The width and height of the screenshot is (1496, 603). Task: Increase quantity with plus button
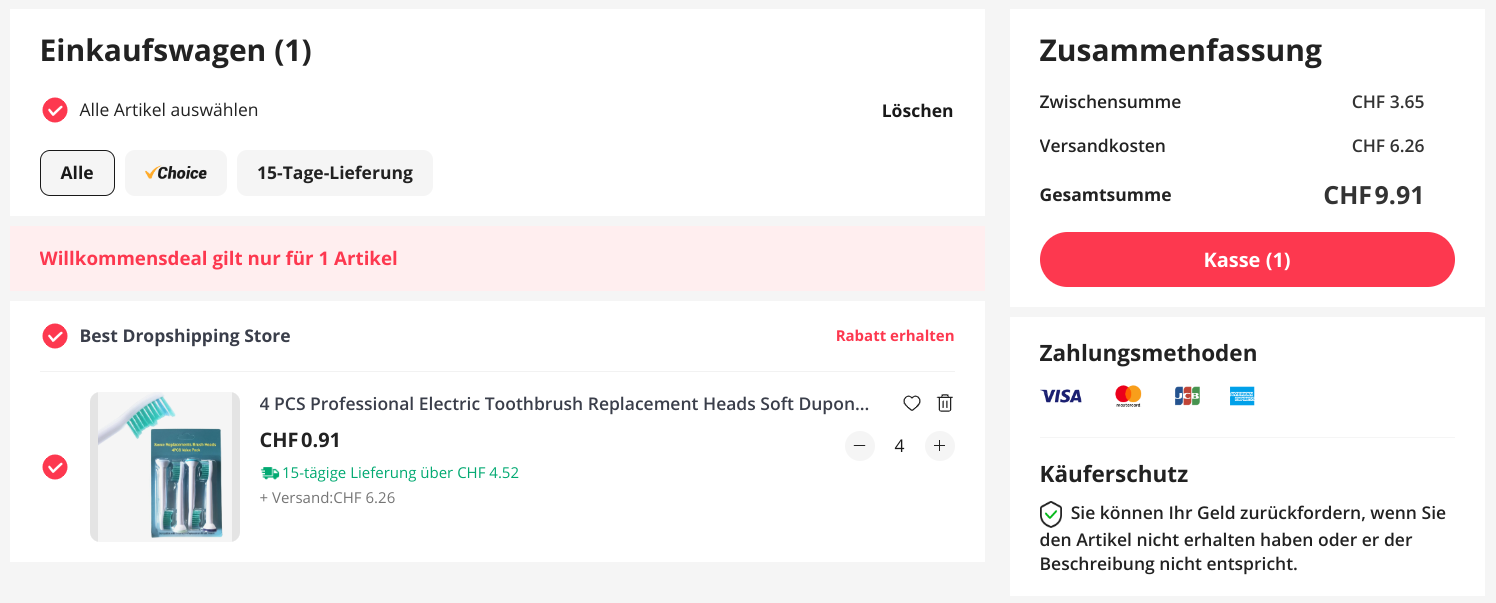tap(939, 446)
